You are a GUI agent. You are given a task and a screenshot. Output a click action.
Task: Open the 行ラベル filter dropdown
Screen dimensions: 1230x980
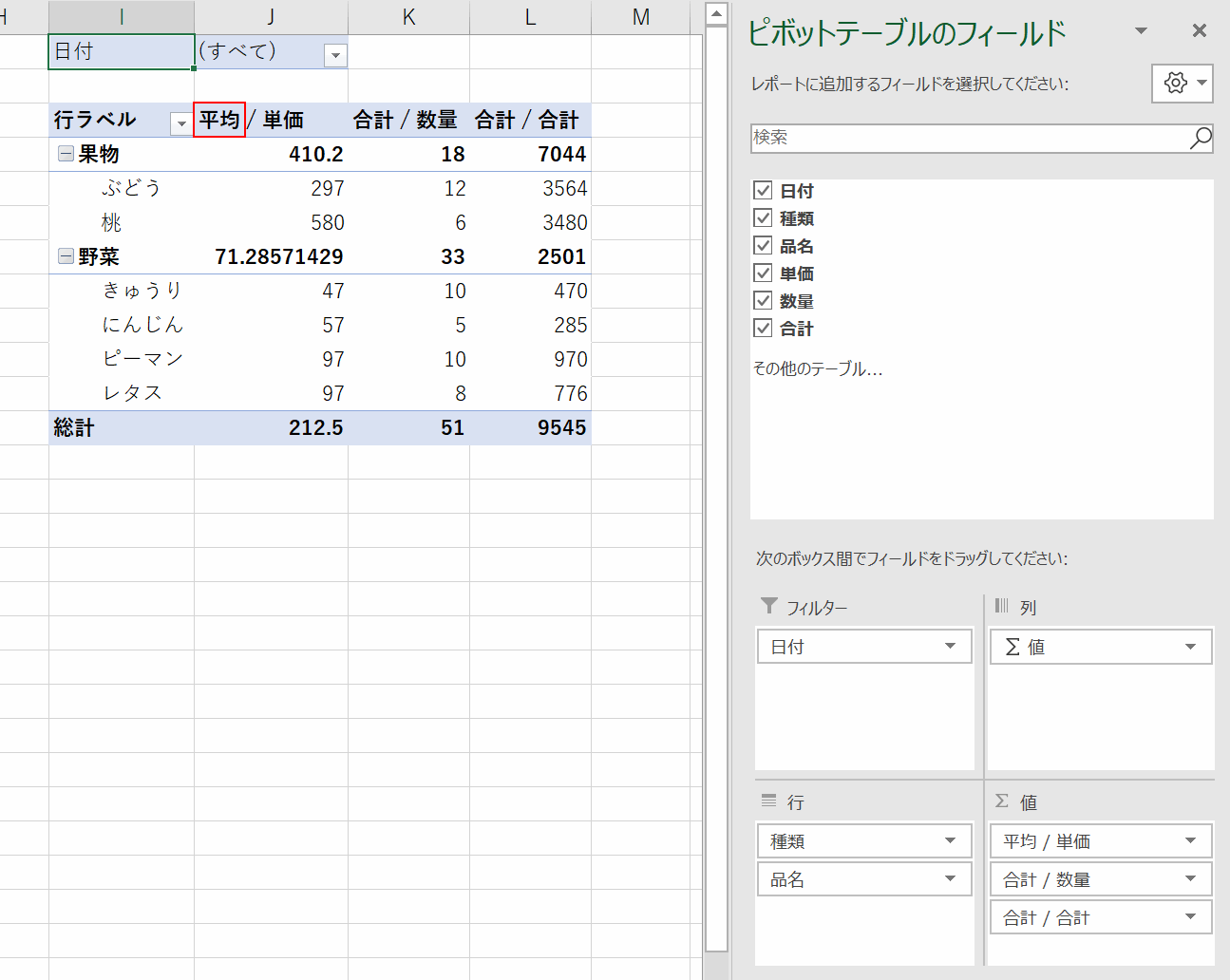[180, 122]
